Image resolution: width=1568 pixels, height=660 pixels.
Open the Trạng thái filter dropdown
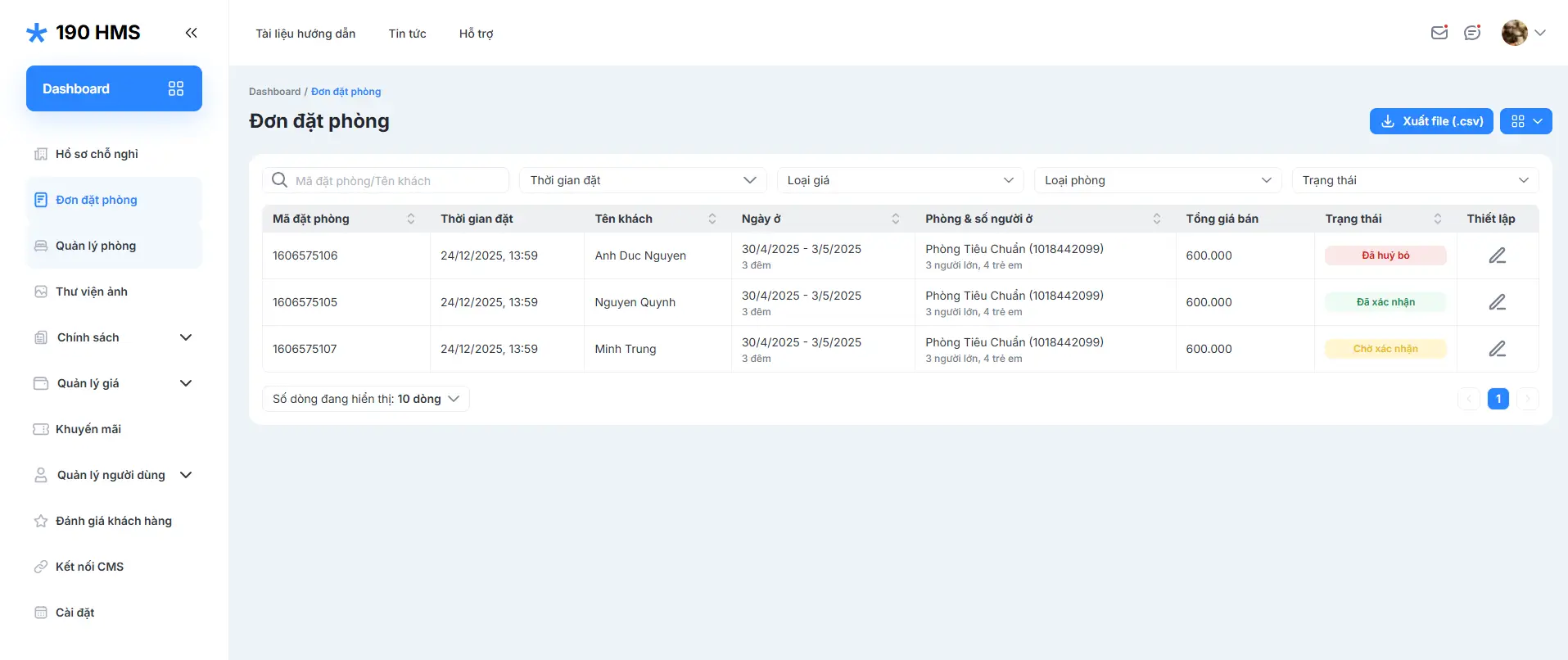pos(1414,180)
